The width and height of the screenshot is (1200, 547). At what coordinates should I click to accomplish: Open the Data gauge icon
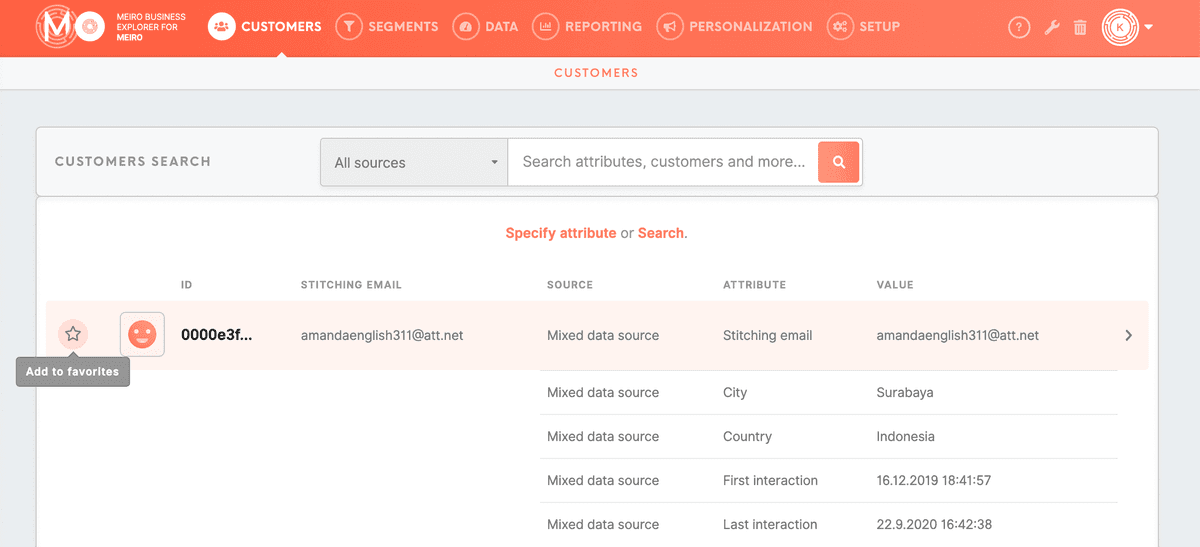coord(465,27)
